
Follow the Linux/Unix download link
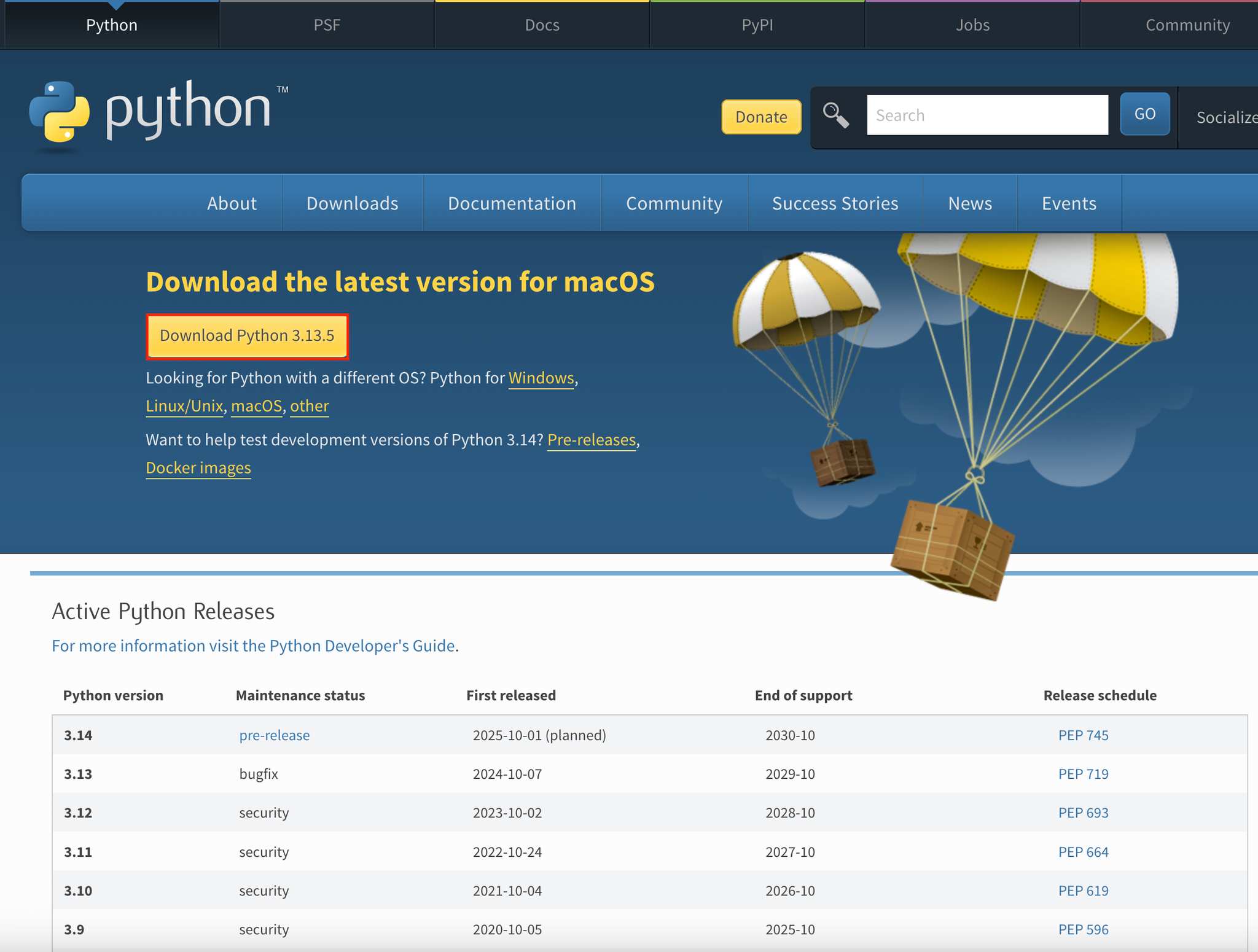[184, 406]
